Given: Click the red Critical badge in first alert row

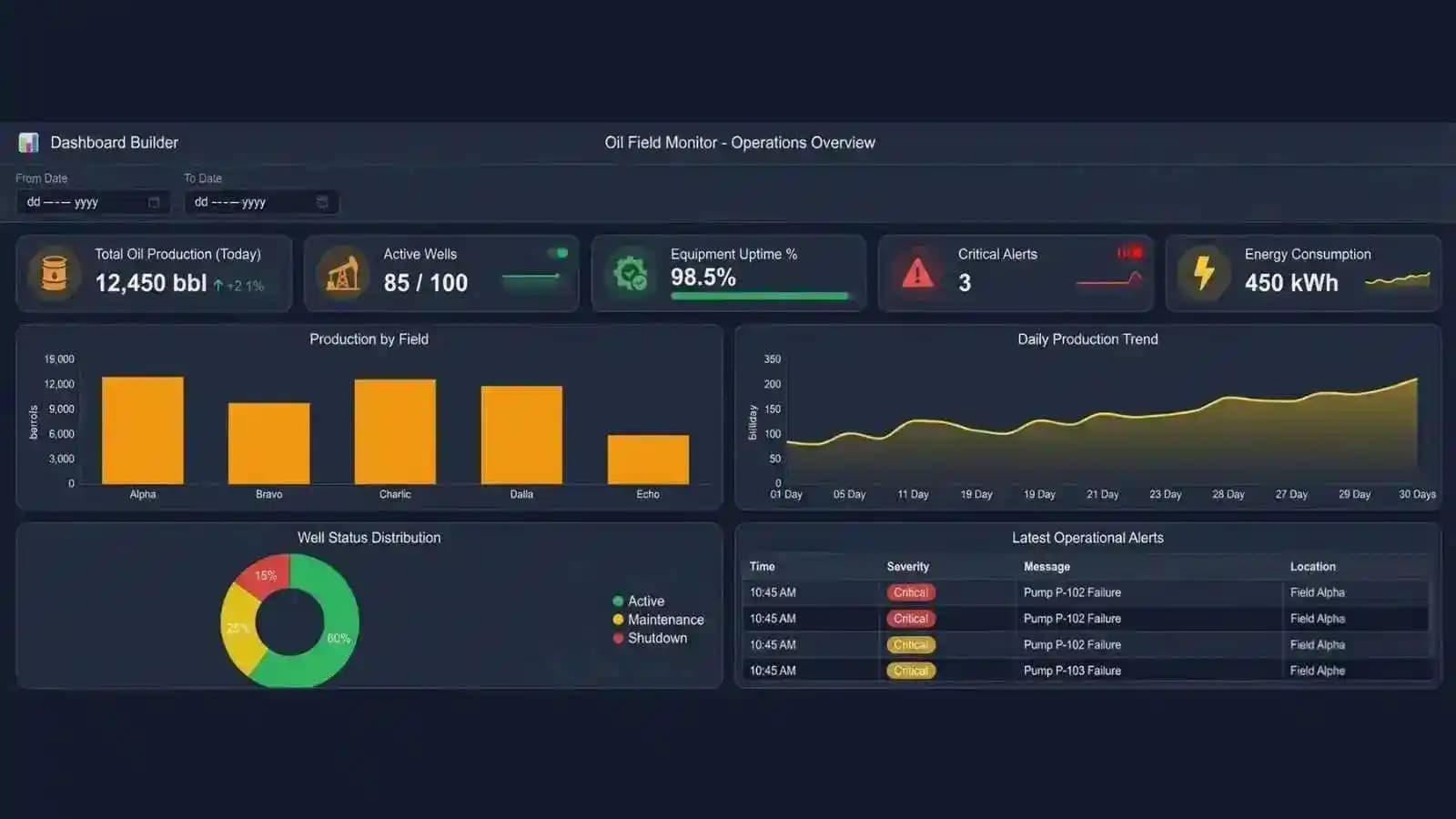Looking at the screenshot, I should (911, 592).
